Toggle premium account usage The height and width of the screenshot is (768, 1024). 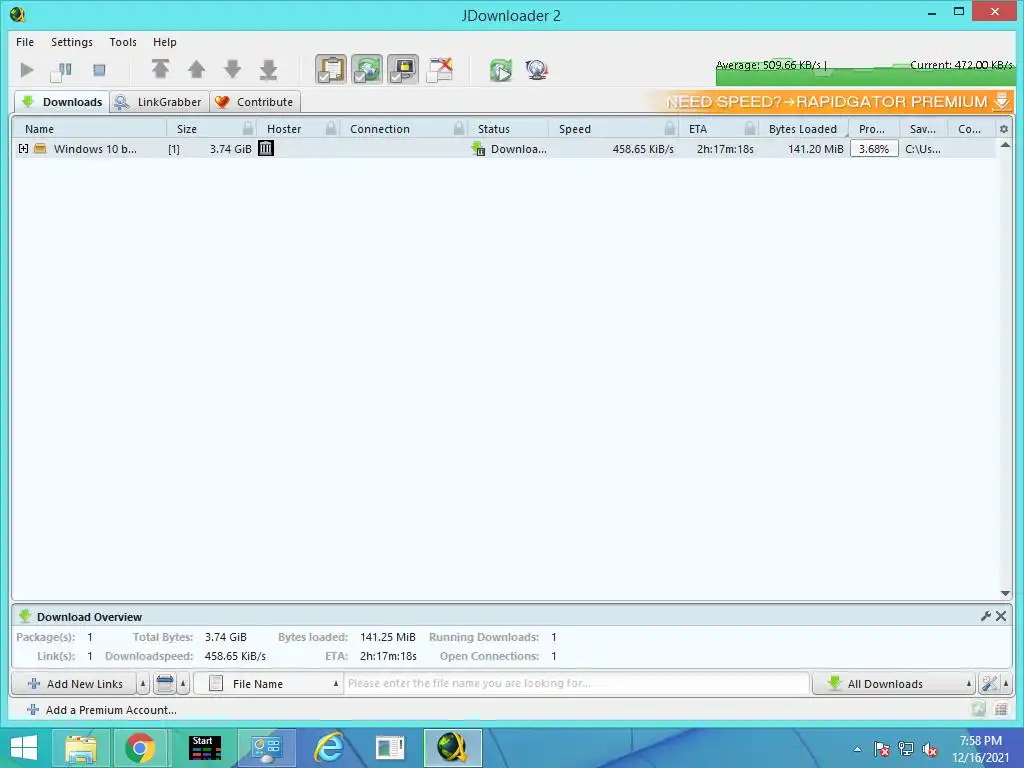(x=403, y=69)
